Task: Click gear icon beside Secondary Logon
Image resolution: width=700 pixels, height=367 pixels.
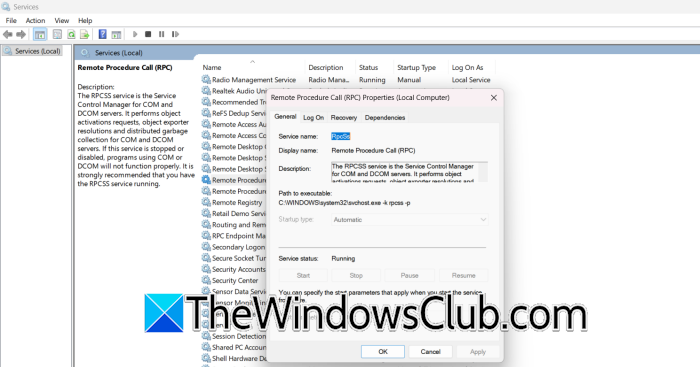Action: pyautogui.click(x=206, y=247)
